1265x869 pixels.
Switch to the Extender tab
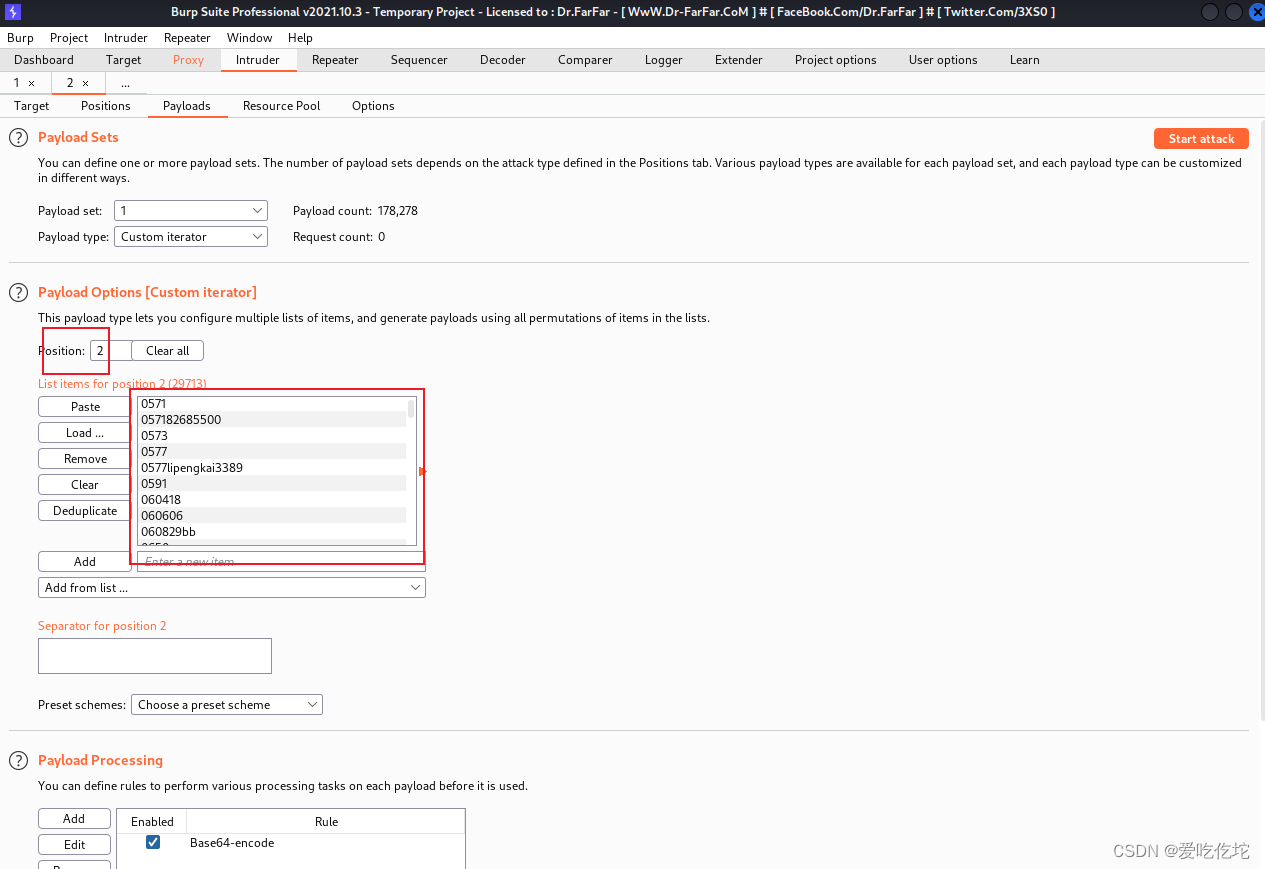(739, 60)
